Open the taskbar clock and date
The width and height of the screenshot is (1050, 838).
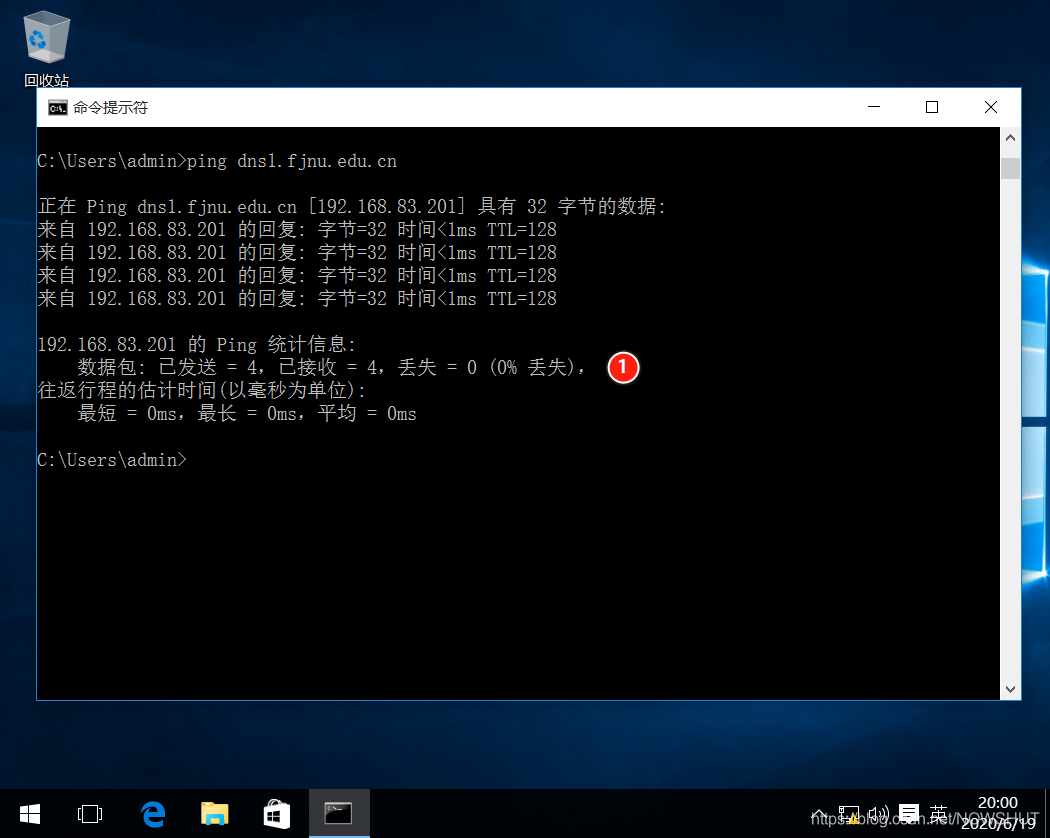[x=996, y=813]
